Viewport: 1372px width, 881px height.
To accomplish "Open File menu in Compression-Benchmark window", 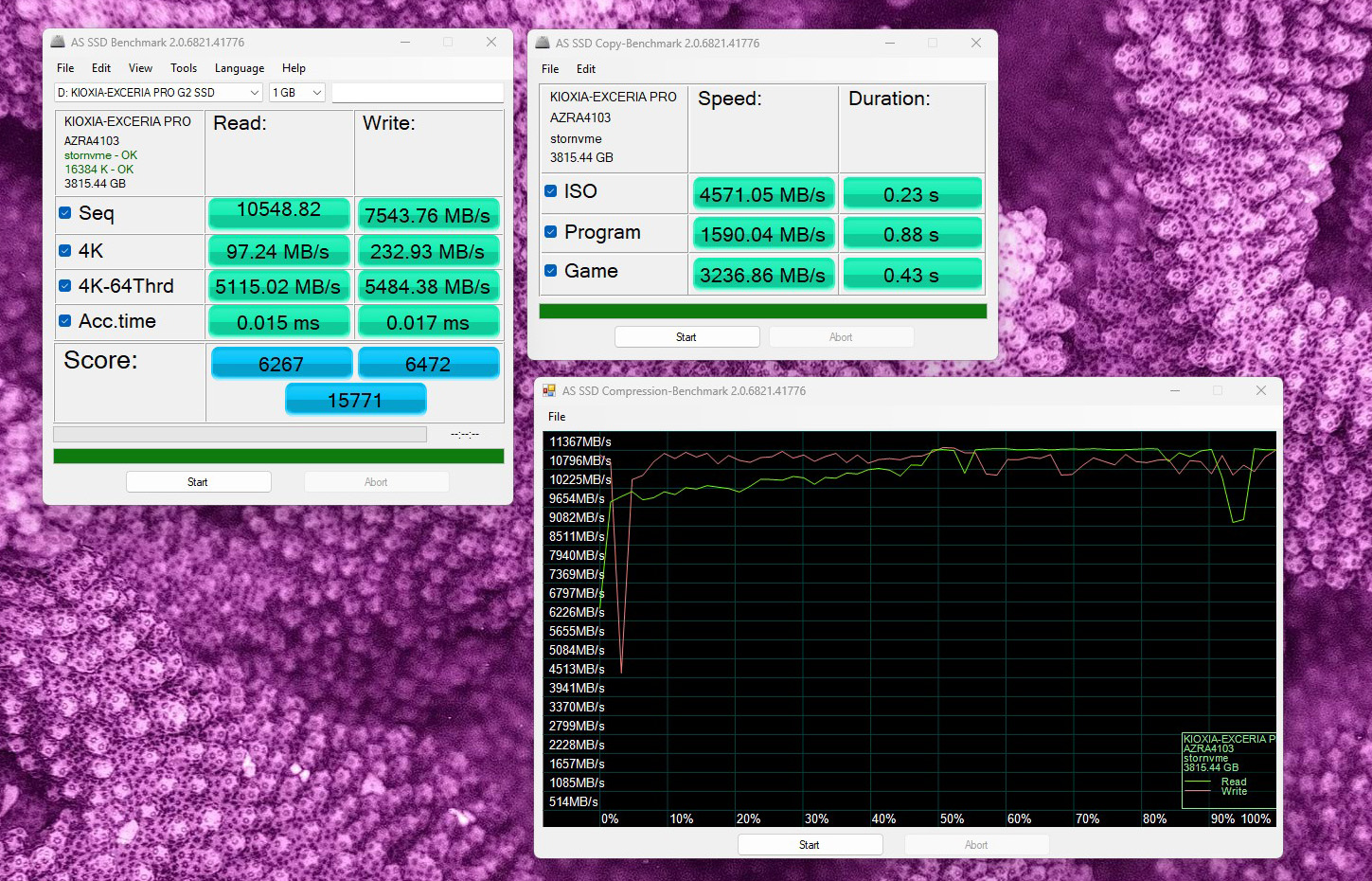I will (557, 417).
